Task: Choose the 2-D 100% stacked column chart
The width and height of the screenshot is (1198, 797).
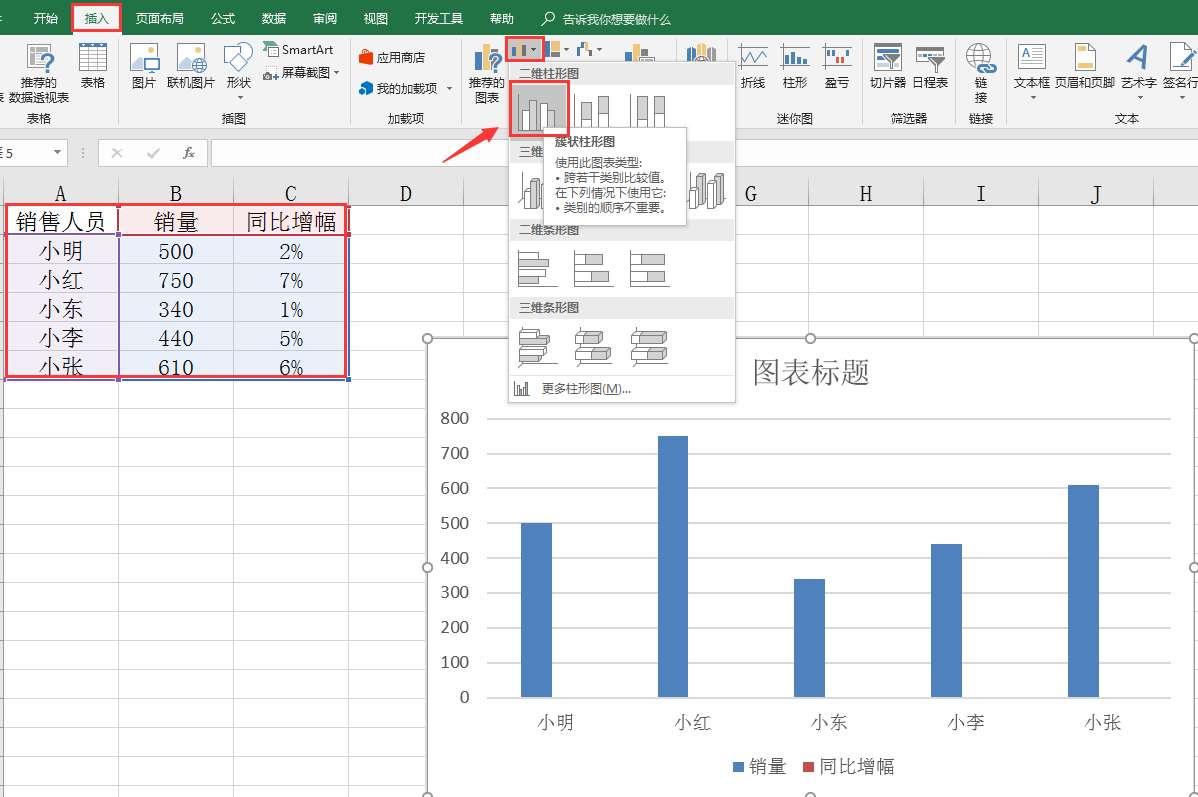Action: [x=649, y=110]
